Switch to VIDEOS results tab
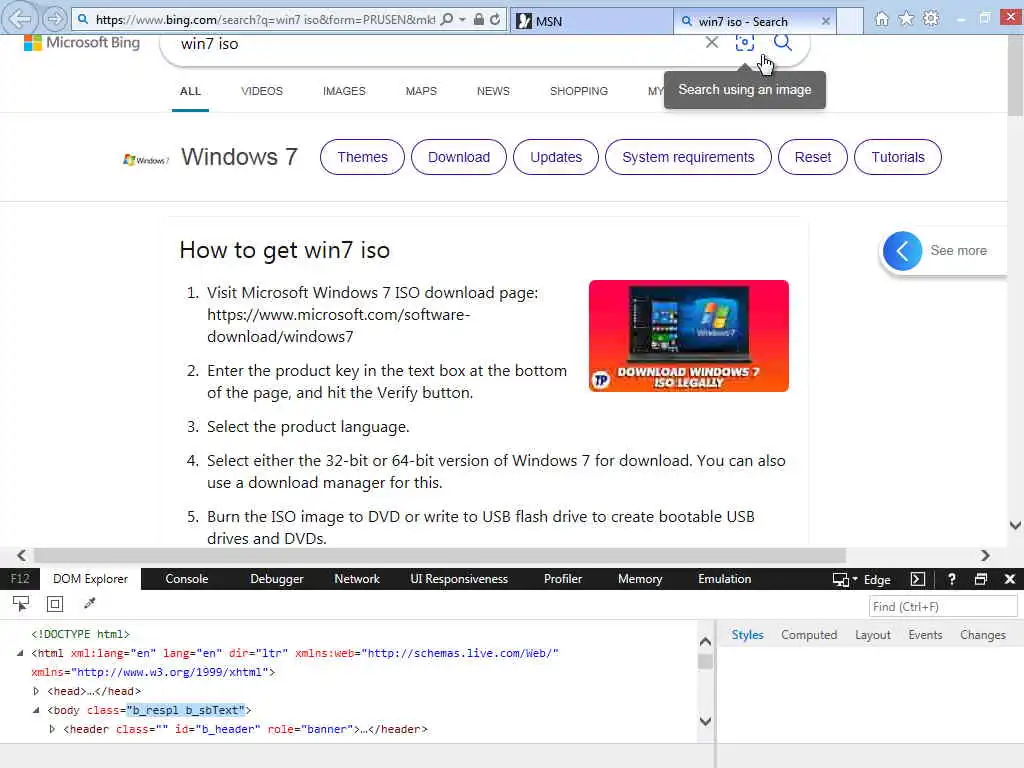 pos(261,91)
